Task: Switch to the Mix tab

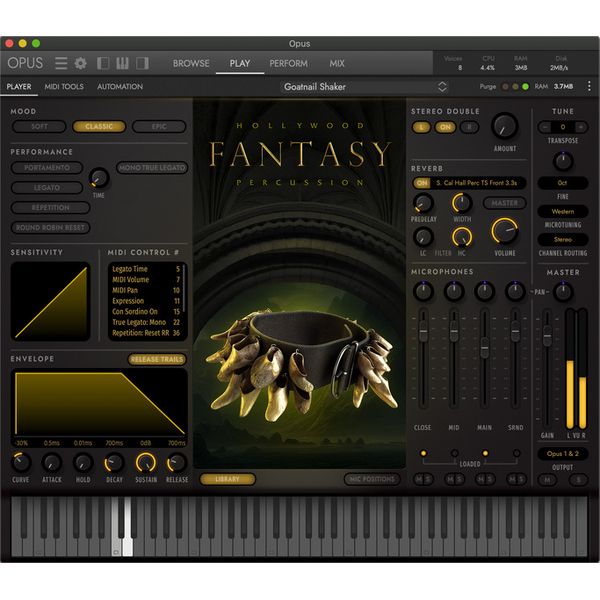Action: click(x=337, y=64)
